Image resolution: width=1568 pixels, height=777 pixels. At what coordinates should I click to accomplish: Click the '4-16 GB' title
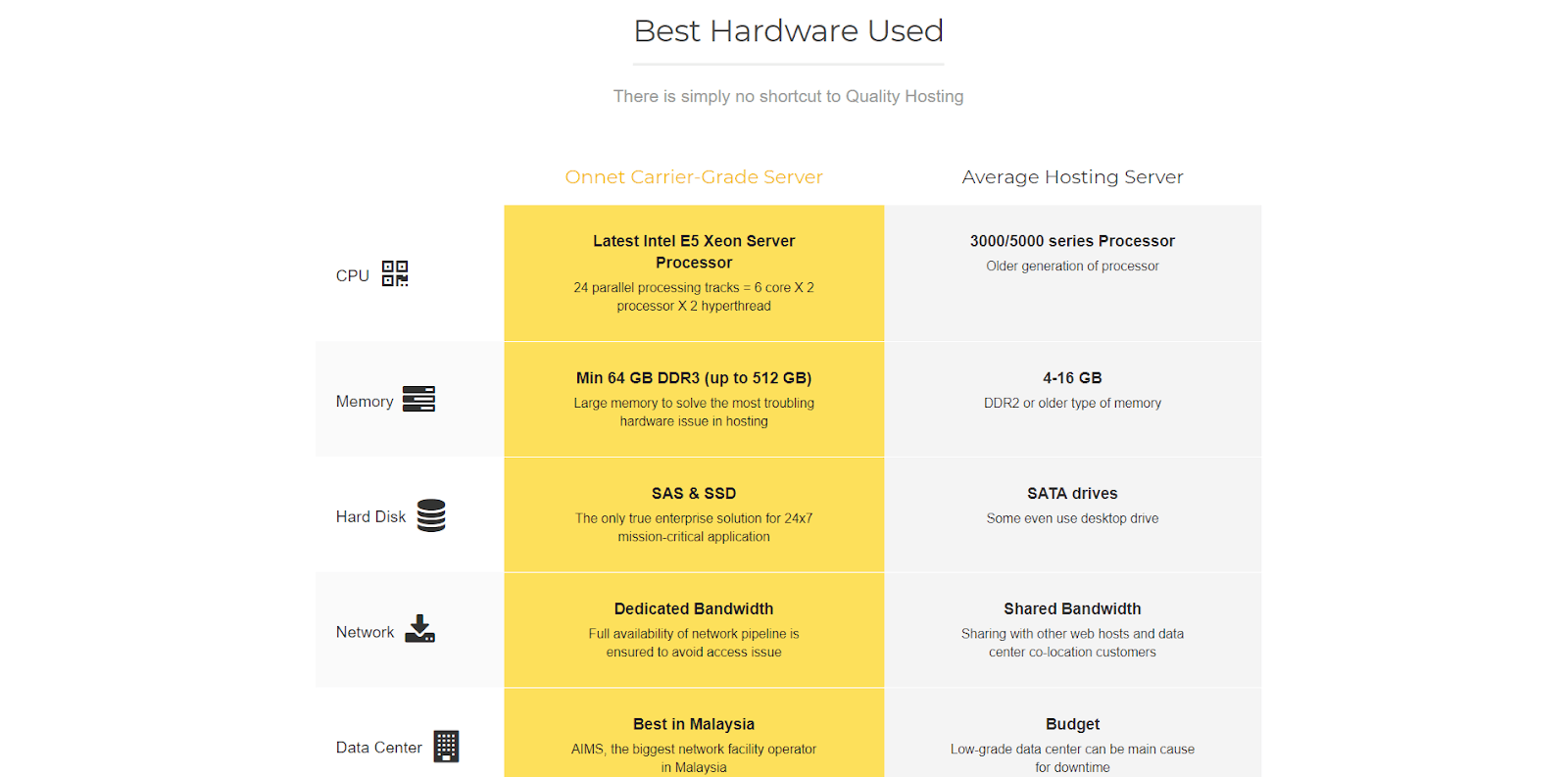tap(1072, 378)
